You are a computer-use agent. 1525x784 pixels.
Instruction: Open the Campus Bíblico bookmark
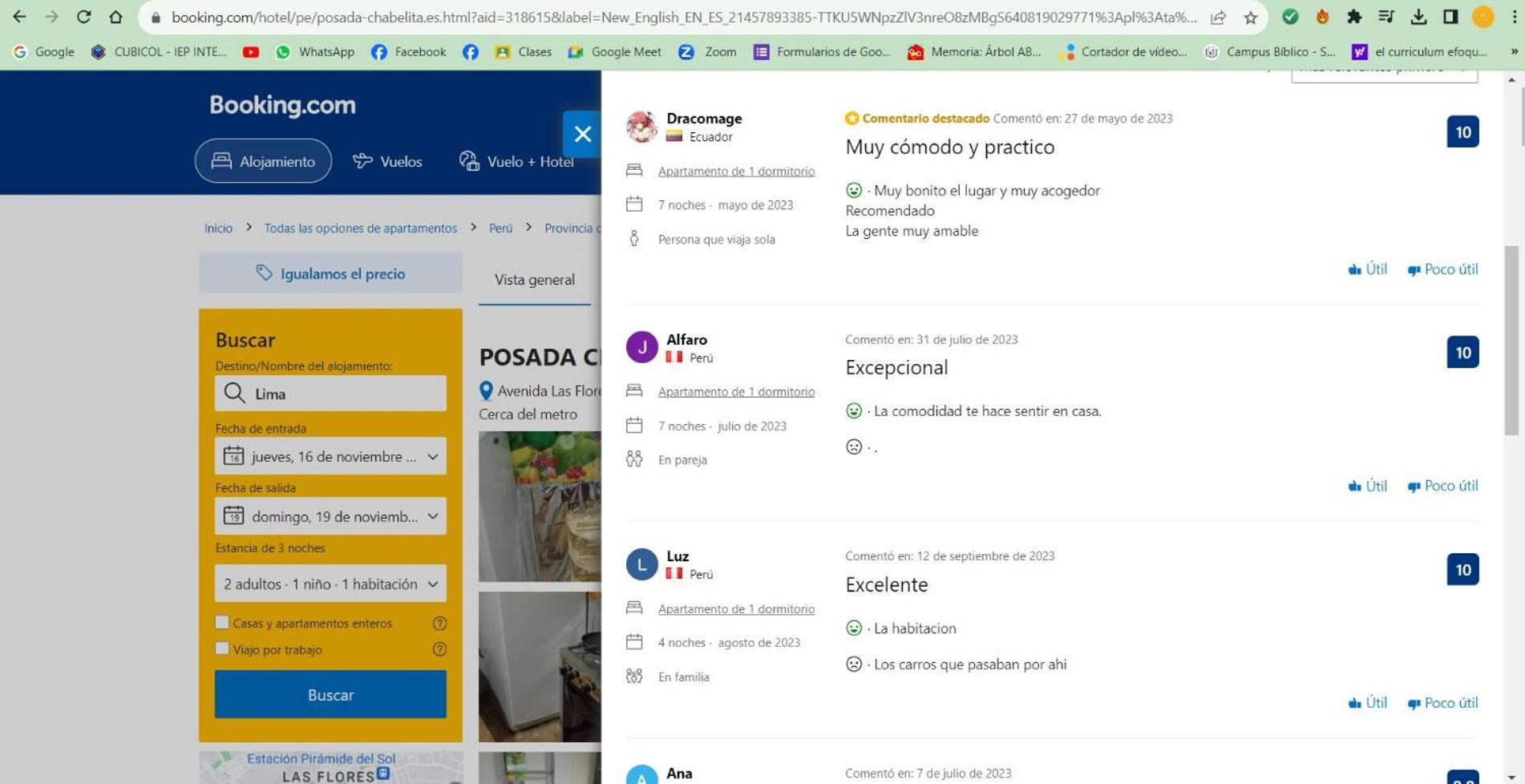coord(1270,52)
